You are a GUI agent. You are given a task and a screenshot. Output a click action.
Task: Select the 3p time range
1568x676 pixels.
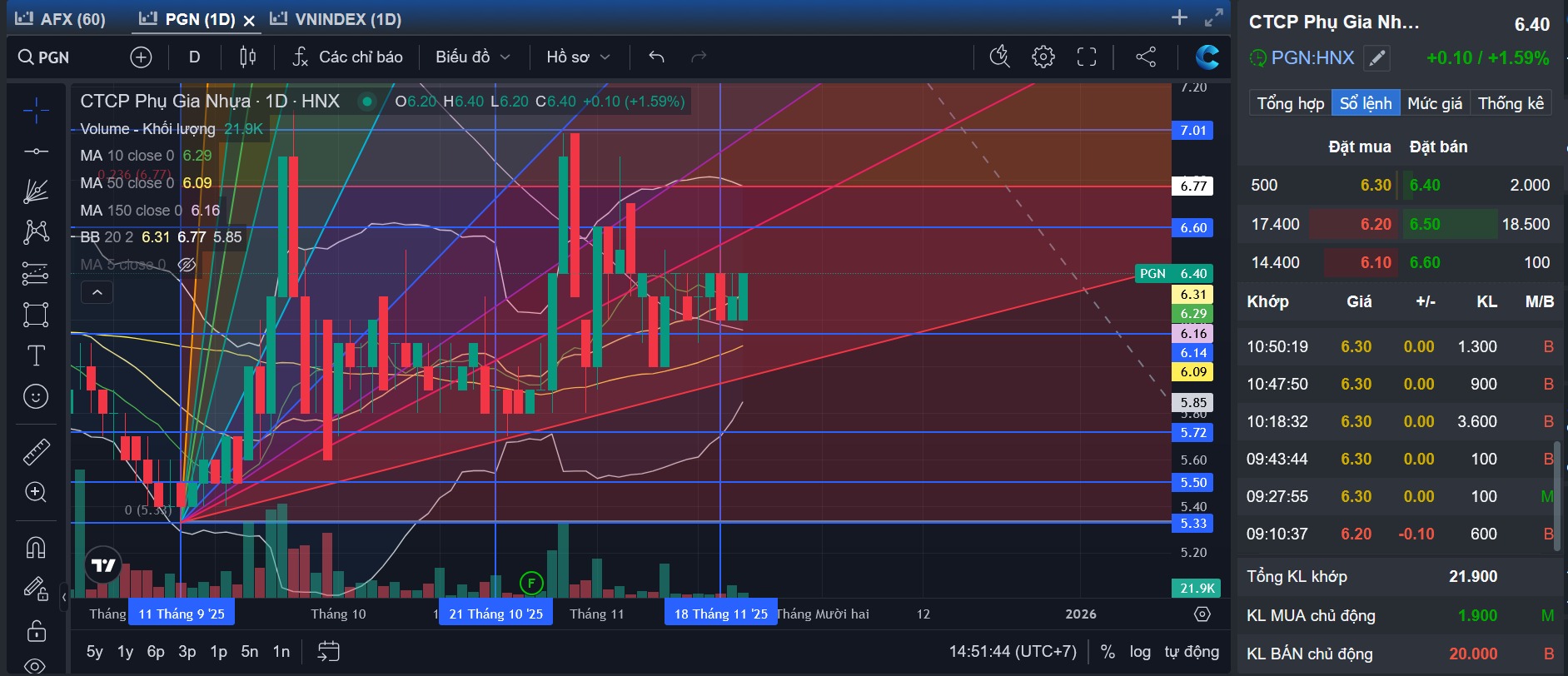187,652
